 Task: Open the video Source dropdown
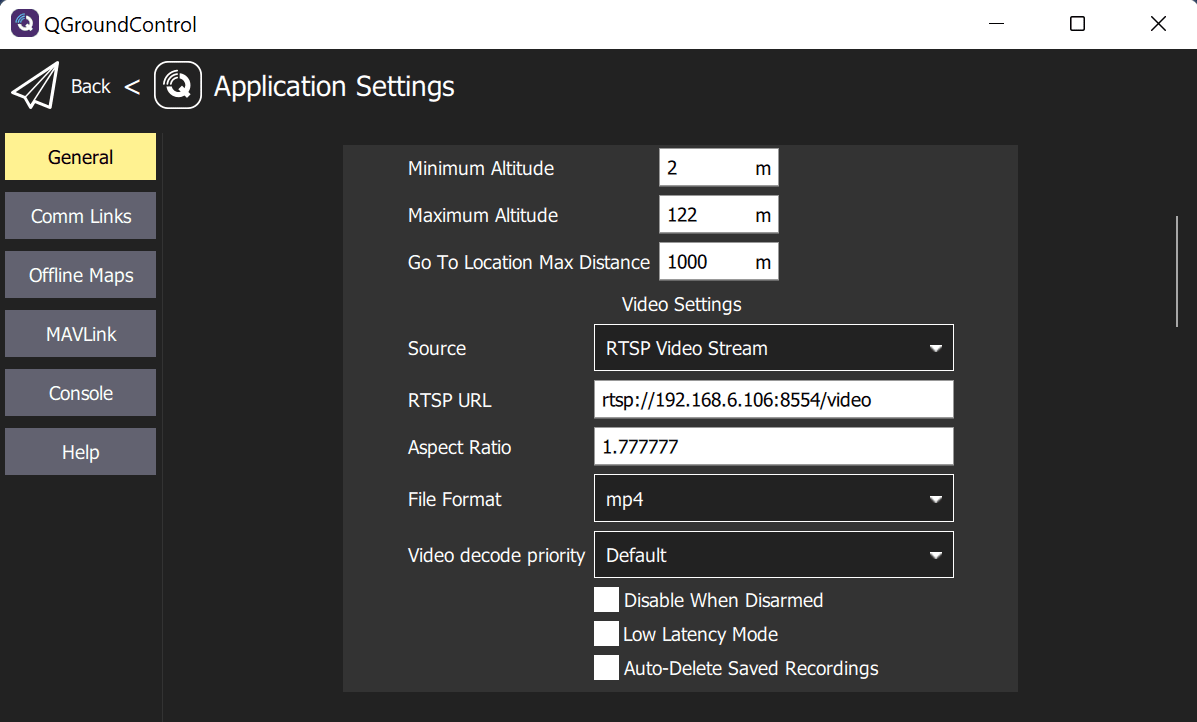pyautogui.click(x=773, y=348)
